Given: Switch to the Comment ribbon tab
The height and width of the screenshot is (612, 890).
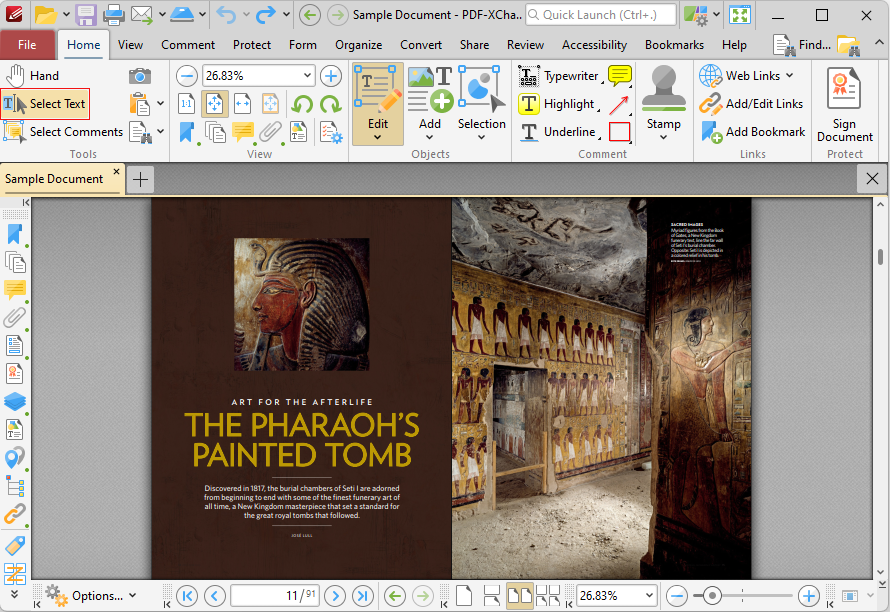Looking at the screenshot, I should (x=188, y=45).
